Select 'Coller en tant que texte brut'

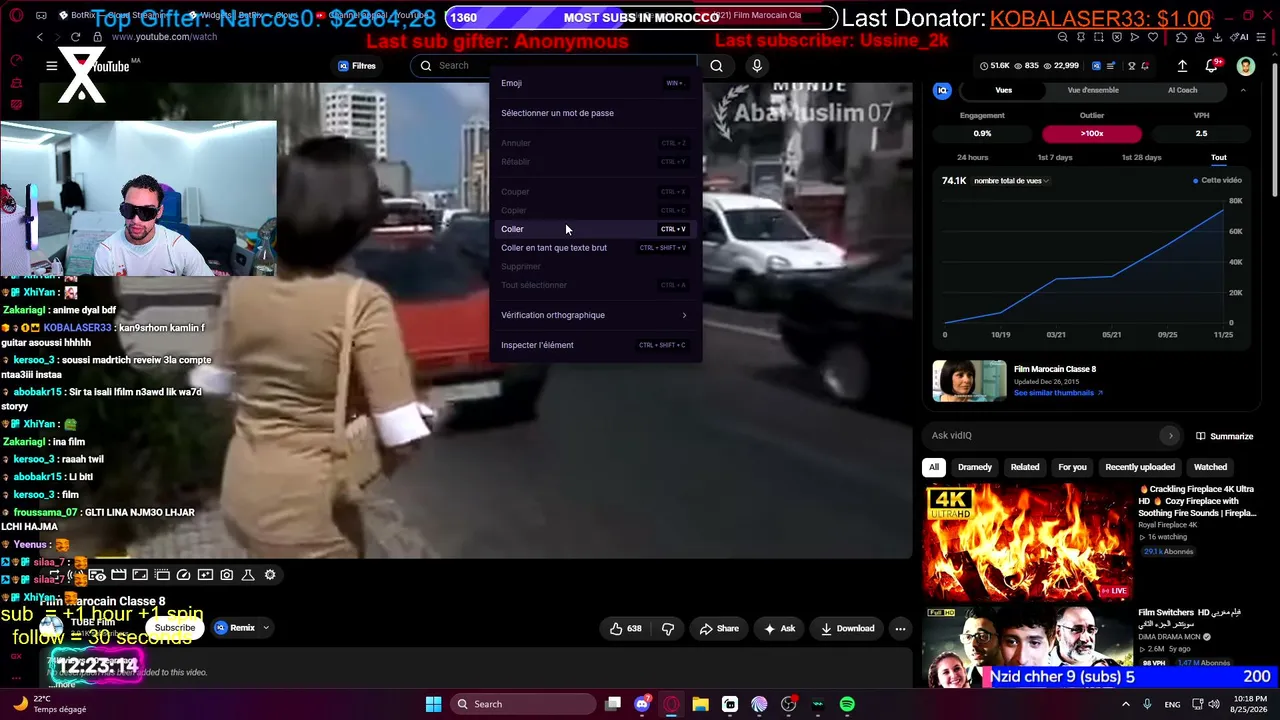[x=594, y=248]
